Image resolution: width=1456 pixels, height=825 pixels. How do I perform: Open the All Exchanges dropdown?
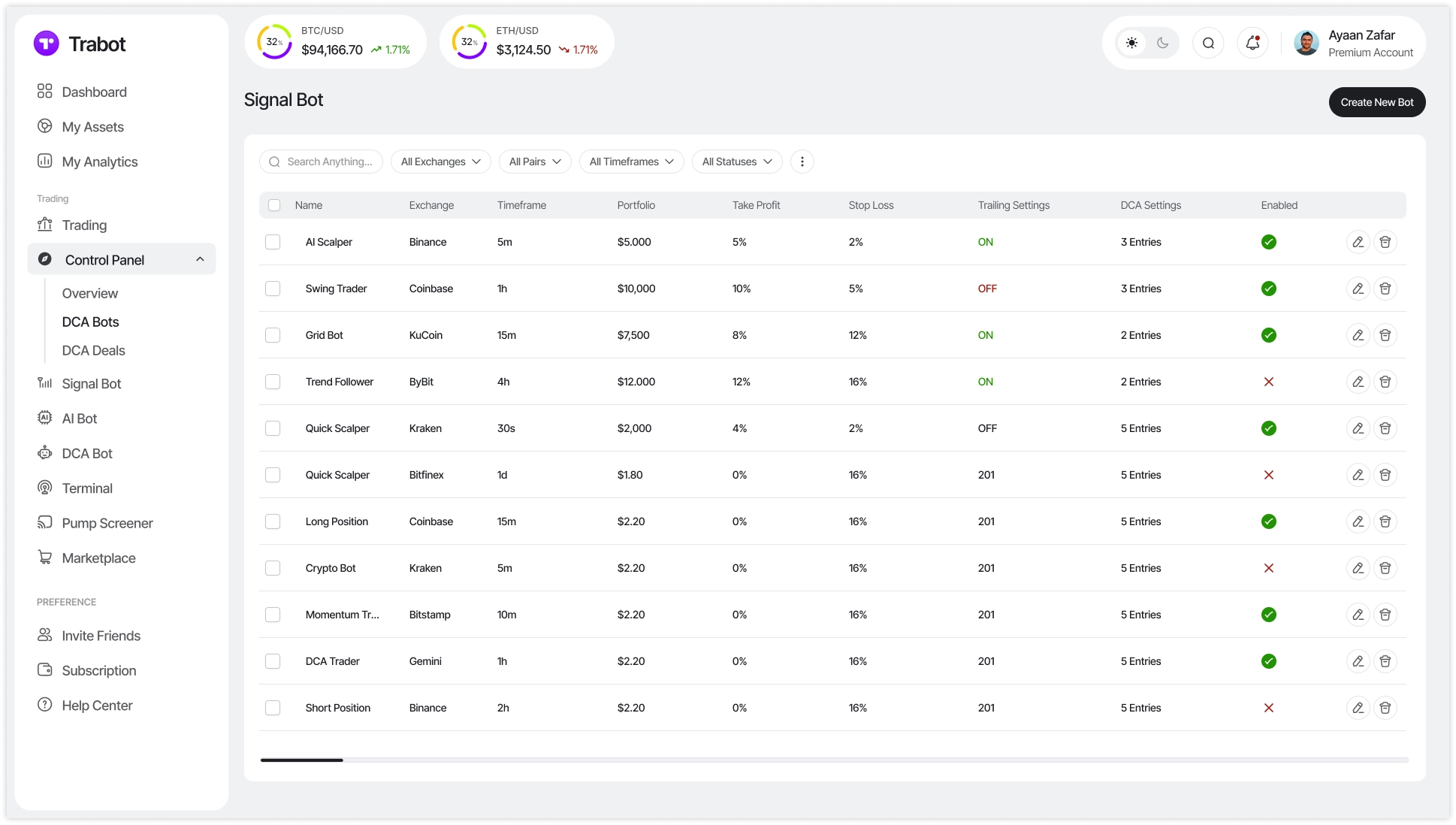(440, 162)
